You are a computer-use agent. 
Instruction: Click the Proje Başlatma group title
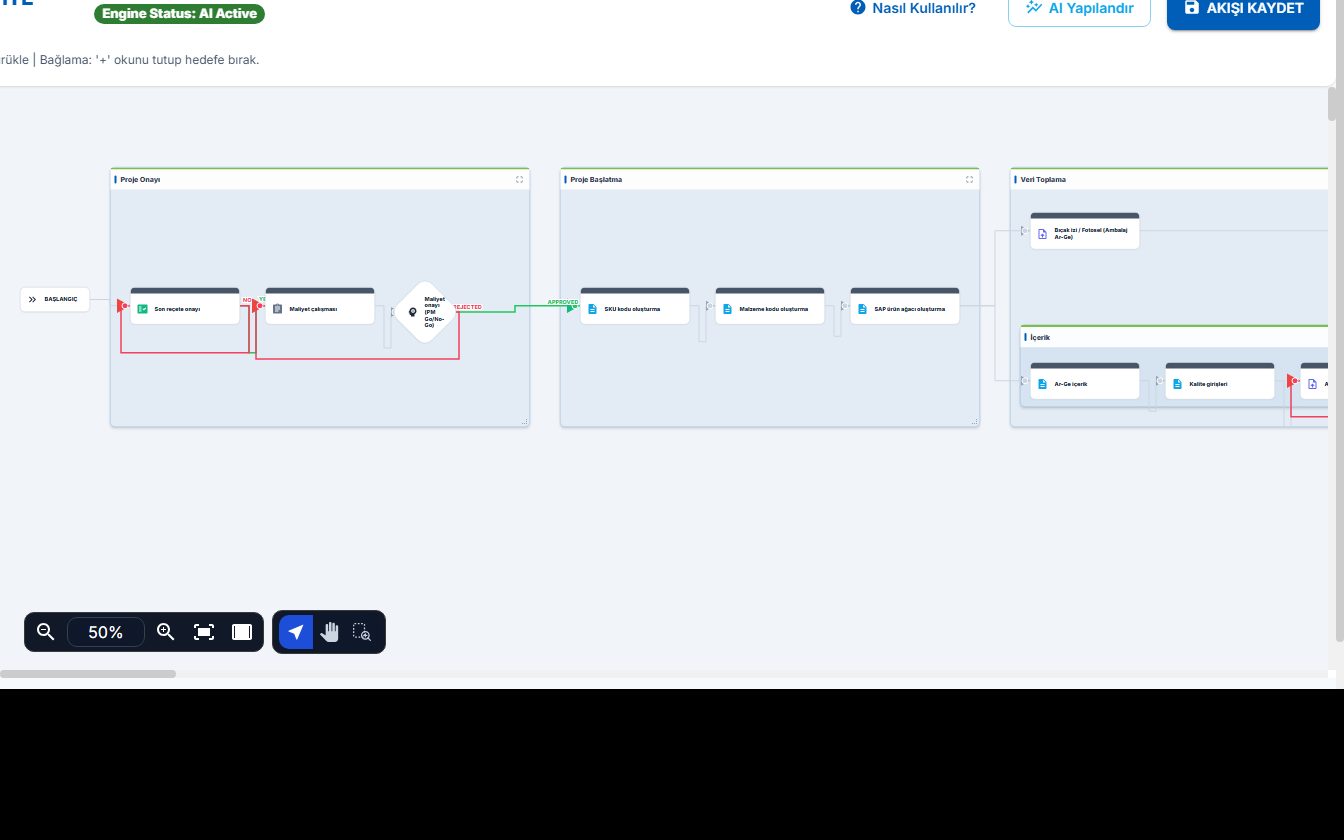[x=596, y=180]
